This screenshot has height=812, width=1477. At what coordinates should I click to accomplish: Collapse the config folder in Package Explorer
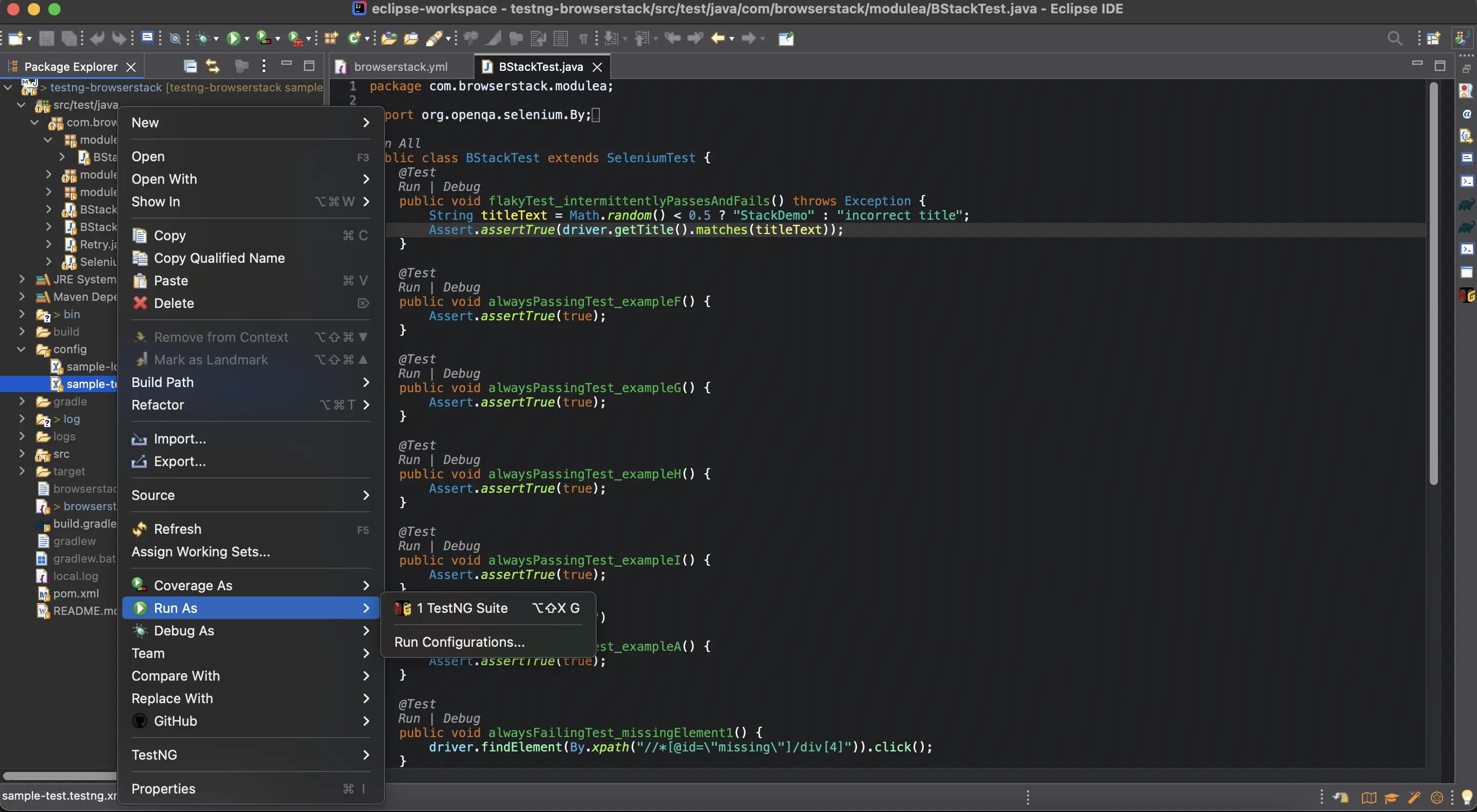point(21,349)
